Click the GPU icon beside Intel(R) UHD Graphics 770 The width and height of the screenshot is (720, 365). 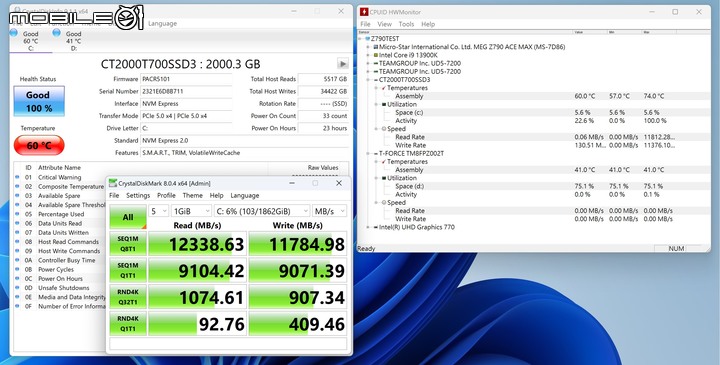click(x=376, y=227)
